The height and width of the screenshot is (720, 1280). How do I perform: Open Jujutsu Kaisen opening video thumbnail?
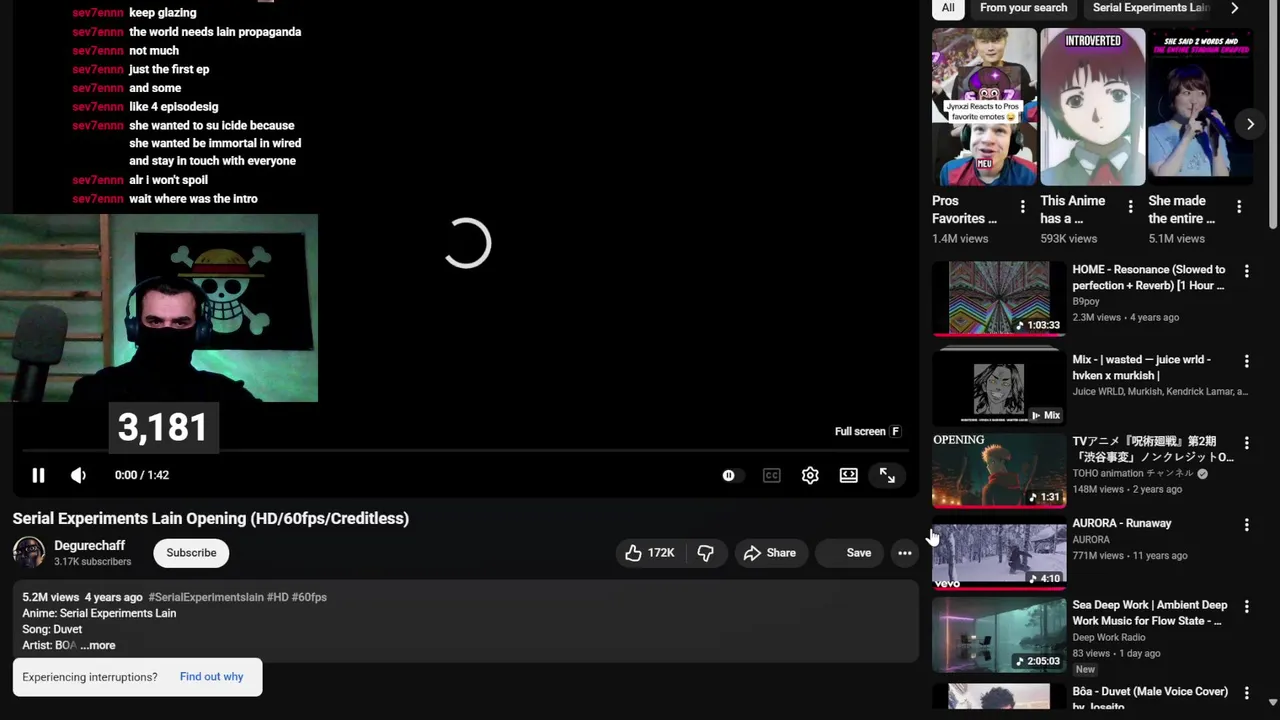(998, 470)
